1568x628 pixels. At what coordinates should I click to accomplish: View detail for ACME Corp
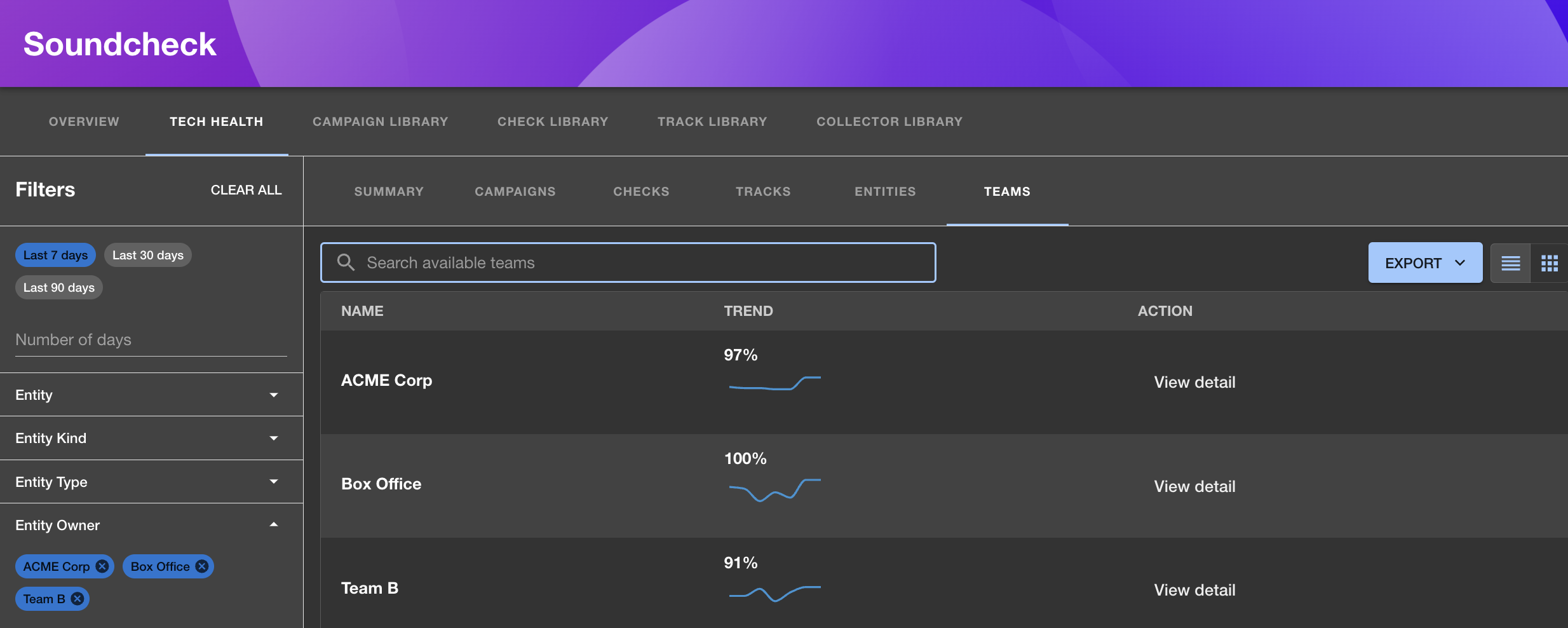[x=1194, y=382]
